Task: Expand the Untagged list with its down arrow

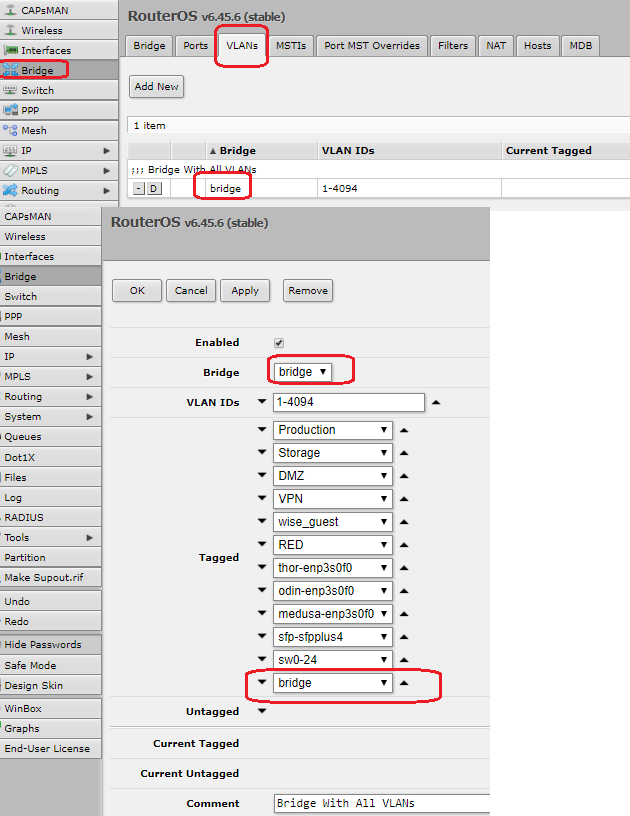Action: click(x=262, y=711)
